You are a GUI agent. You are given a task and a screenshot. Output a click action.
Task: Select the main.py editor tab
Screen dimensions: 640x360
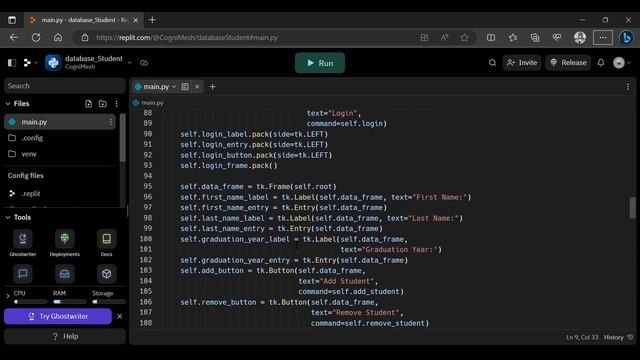coord(156,87)
